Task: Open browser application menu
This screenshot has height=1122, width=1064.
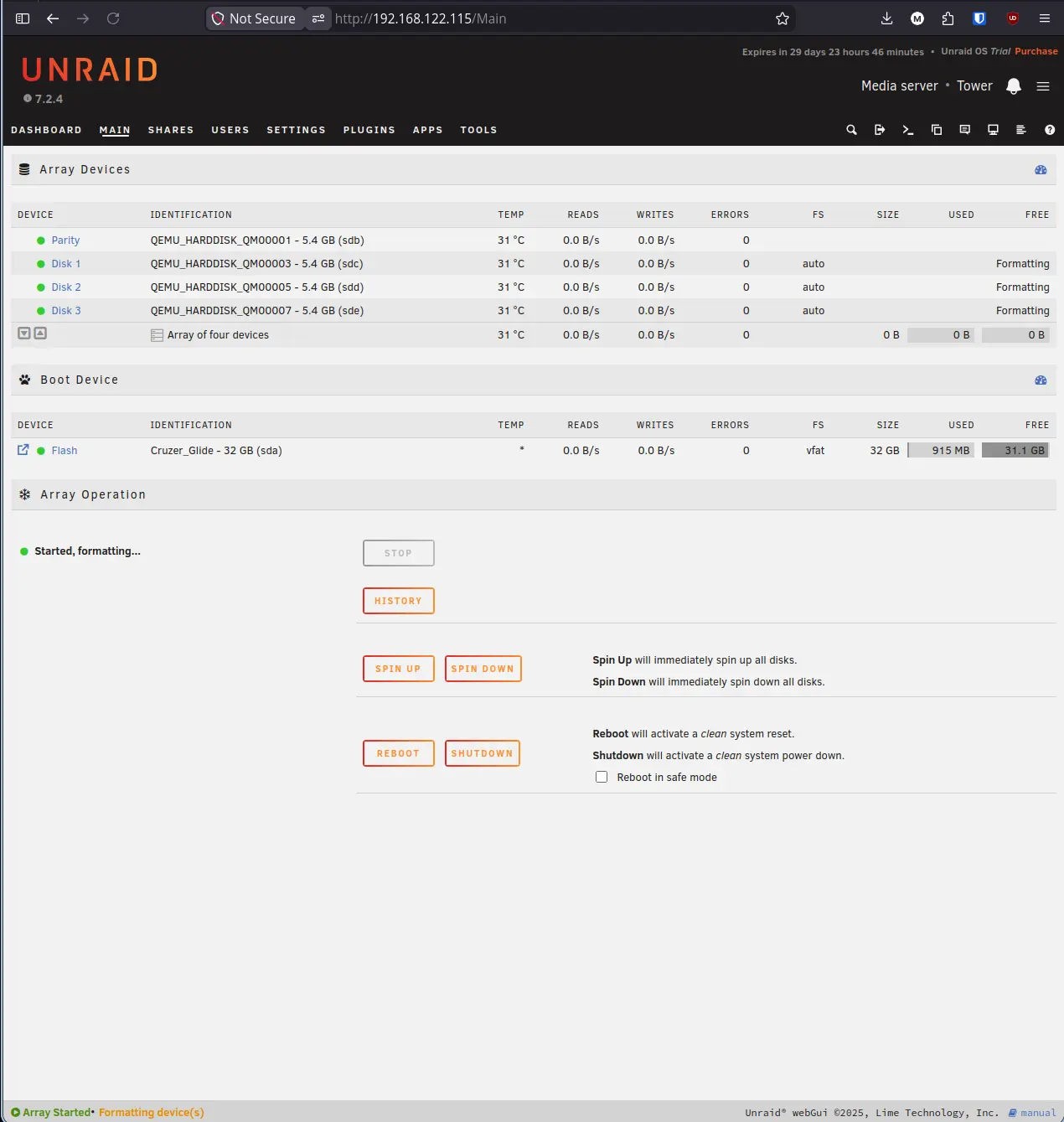Action: coord(1044,18)
